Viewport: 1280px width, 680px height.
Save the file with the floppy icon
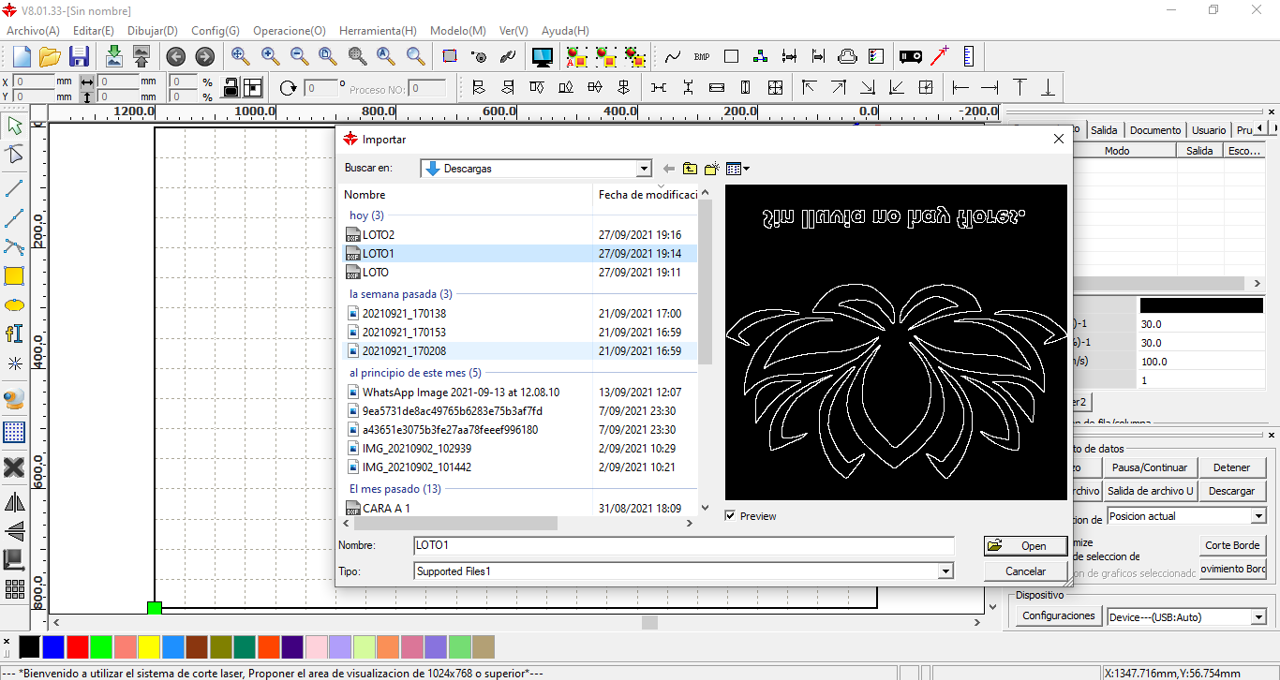coord(78,57)
